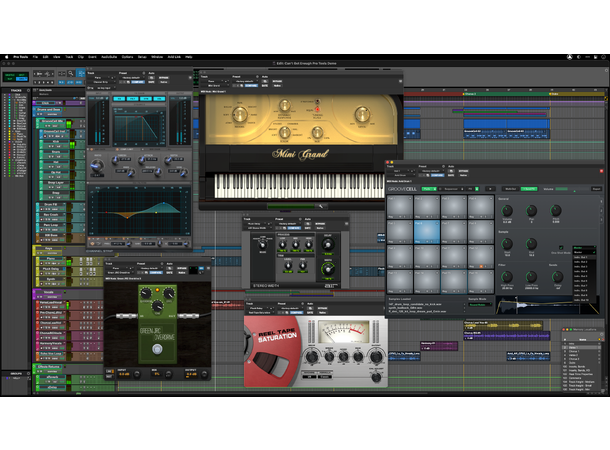Trigger the highlighted blue pad in GrooveCell
This screenshot has height=450, width=610.
[427, 231]
